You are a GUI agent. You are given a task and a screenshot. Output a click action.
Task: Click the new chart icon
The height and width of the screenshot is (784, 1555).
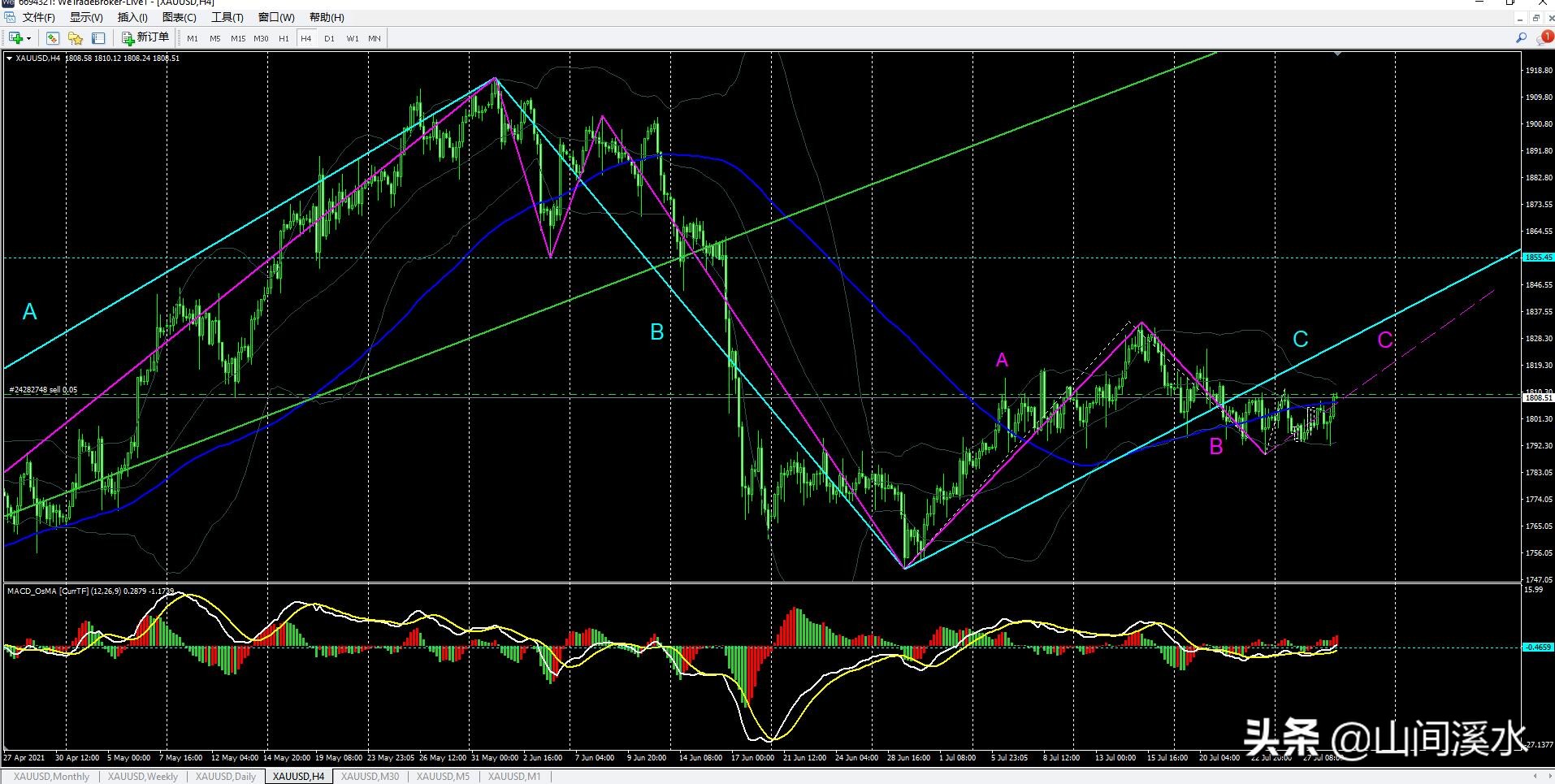[x=15, y=37]
